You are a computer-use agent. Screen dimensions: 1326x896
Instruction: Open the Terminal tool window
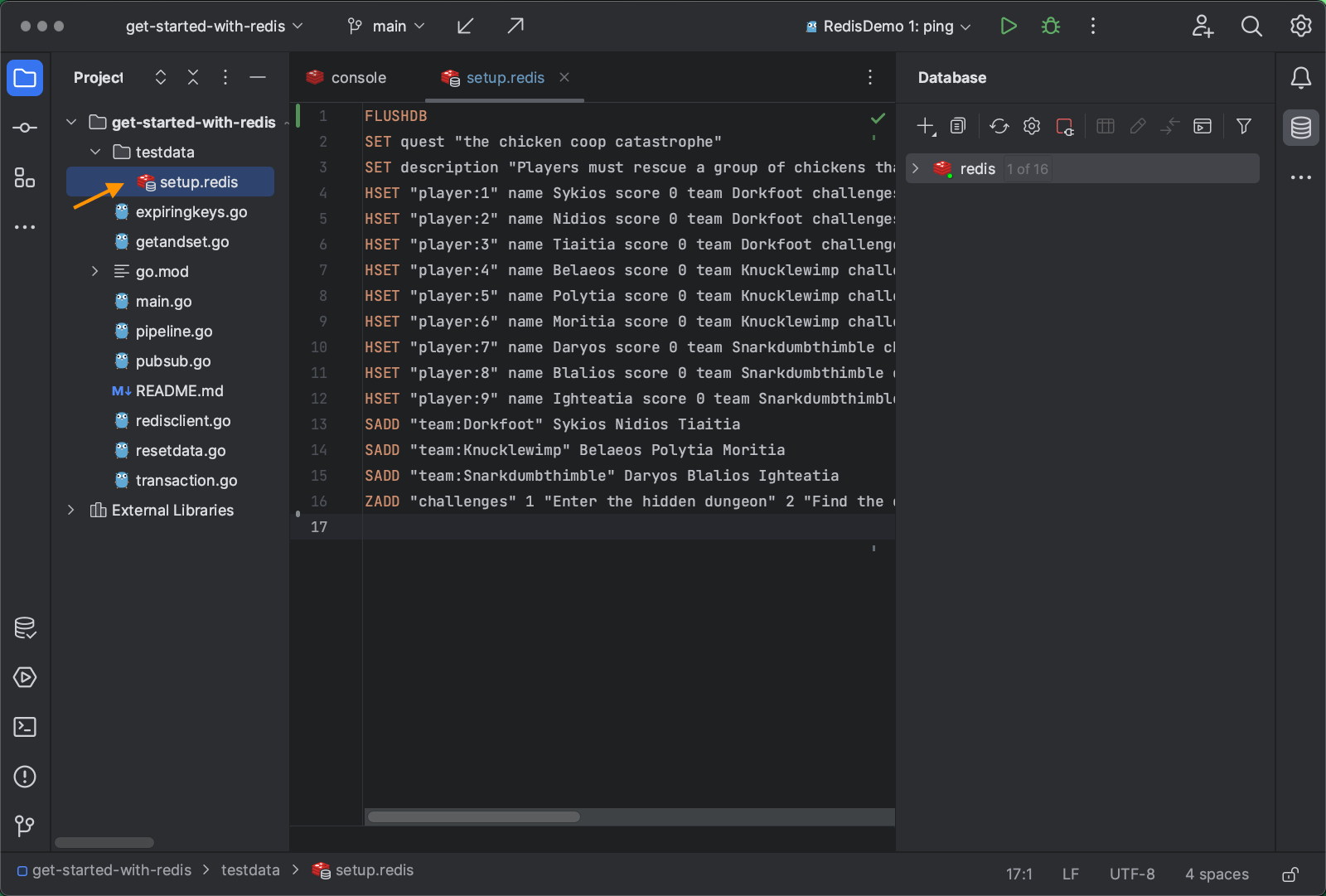25,727
